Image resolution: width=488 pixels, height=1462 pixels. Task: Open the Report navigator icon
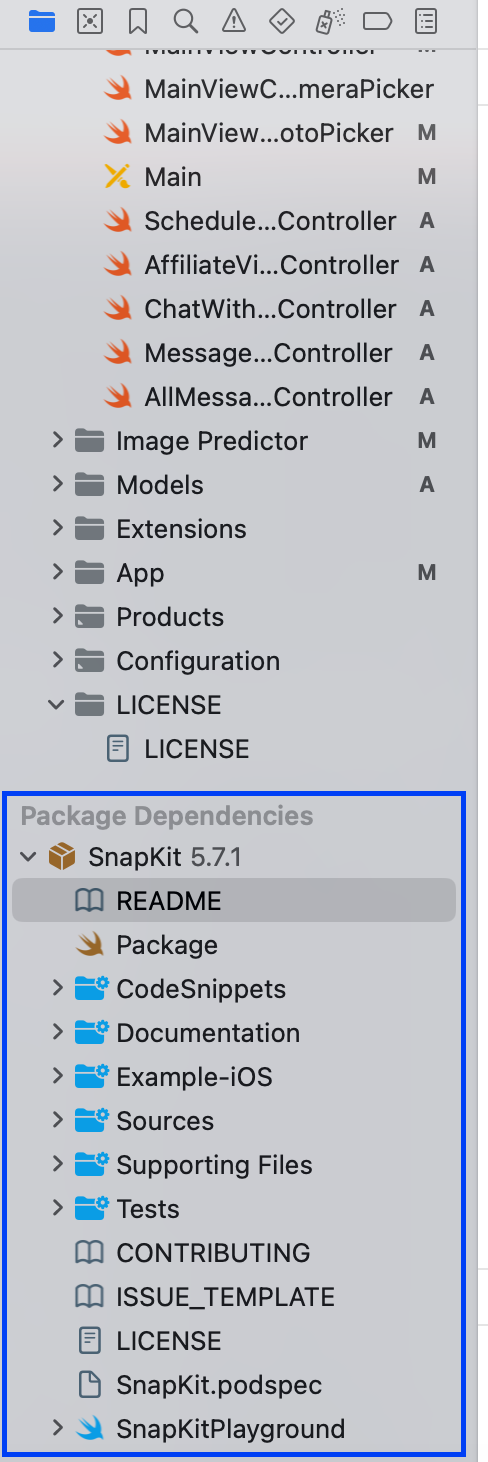[x=426, y=20]
